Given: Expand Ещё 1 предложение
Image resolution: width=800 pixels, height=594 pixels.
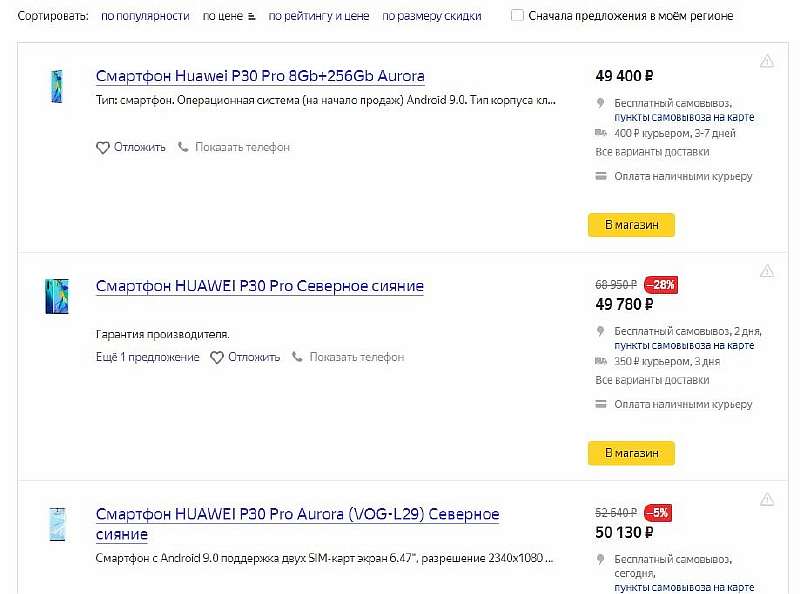Looking at the screenshot, I should click(x=148, y=357).
